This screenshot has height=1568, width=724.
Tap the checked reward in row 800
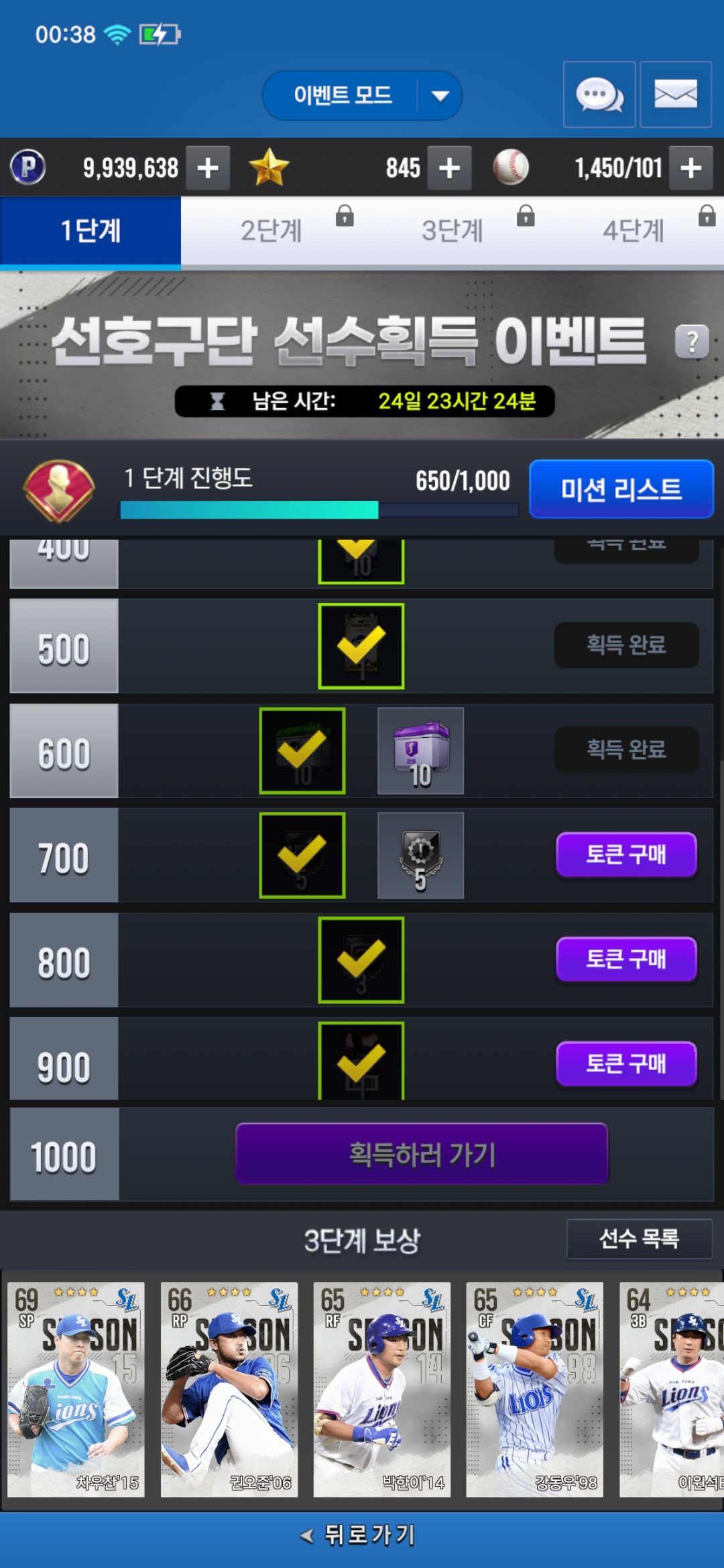coord(361,960)
